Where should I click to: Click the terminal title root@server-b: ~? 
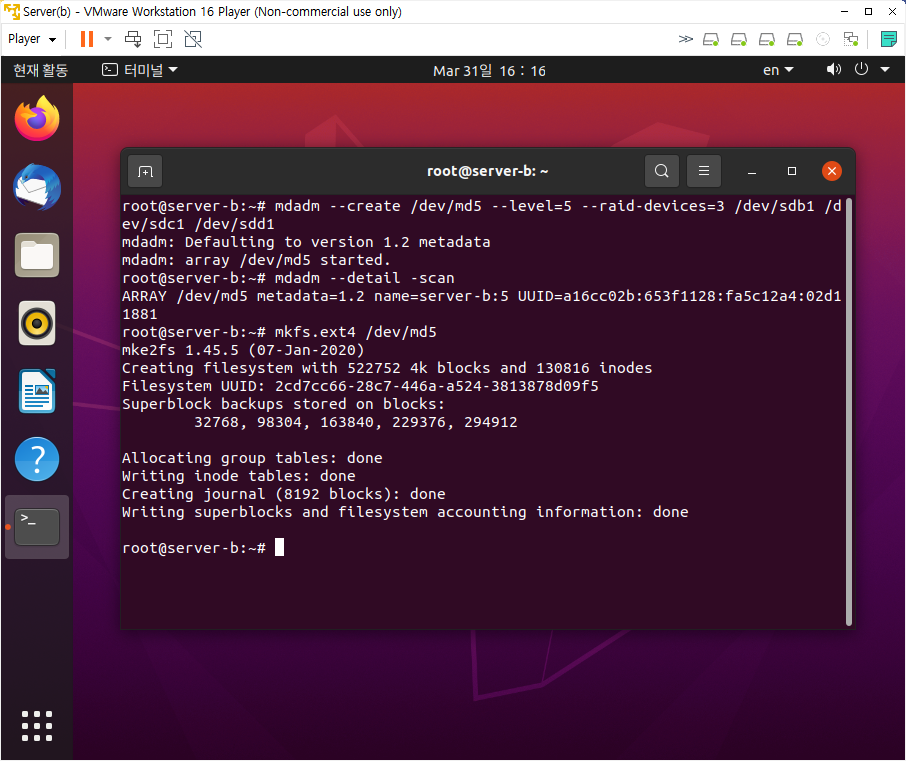point(487,171)
